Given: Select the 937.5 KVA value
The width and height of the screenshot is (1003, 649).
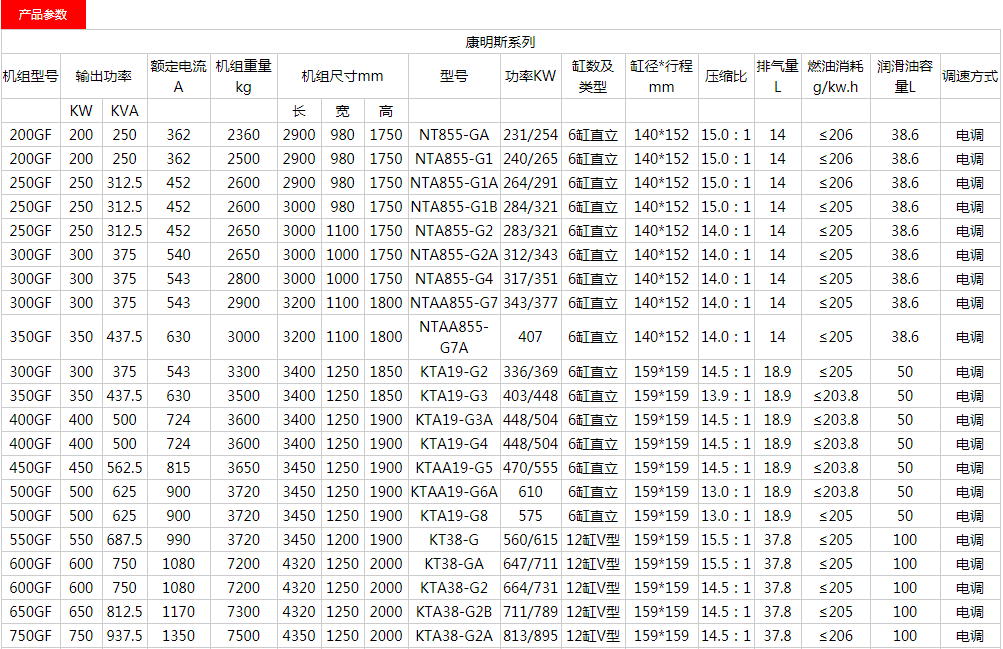Looking at the screenshot, I should coord(125,636).
